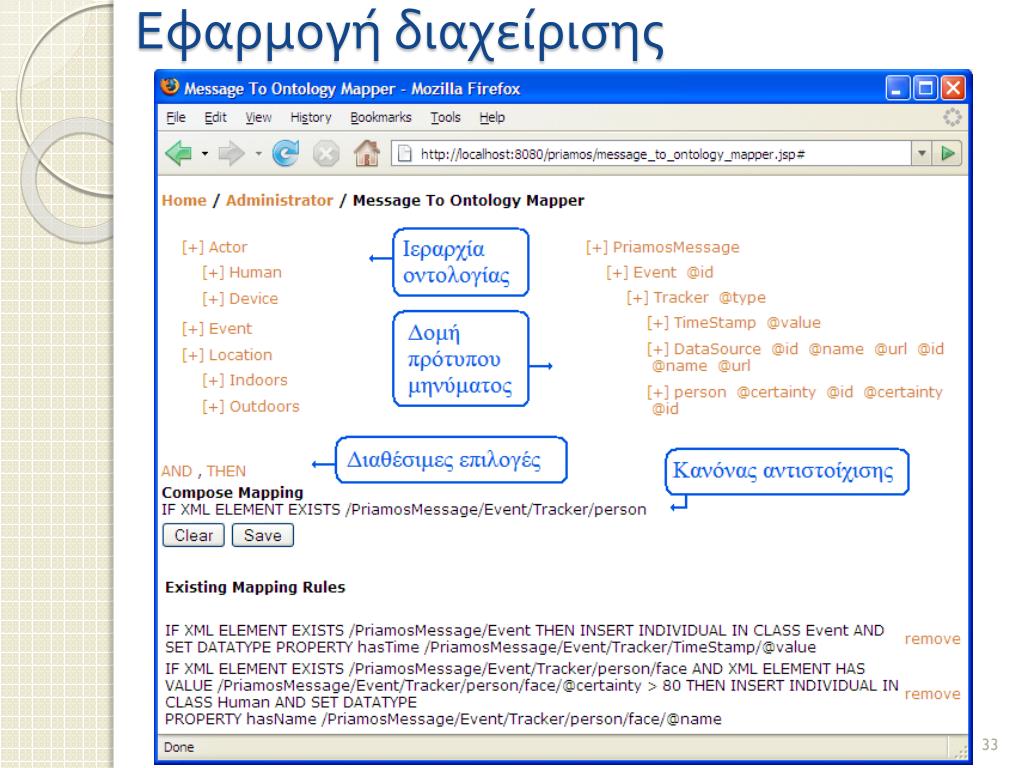Image resolution: width=1024 pixels, height=768 pixels.
Task: Click the Firefox forward arrow button
Action: 231,154
